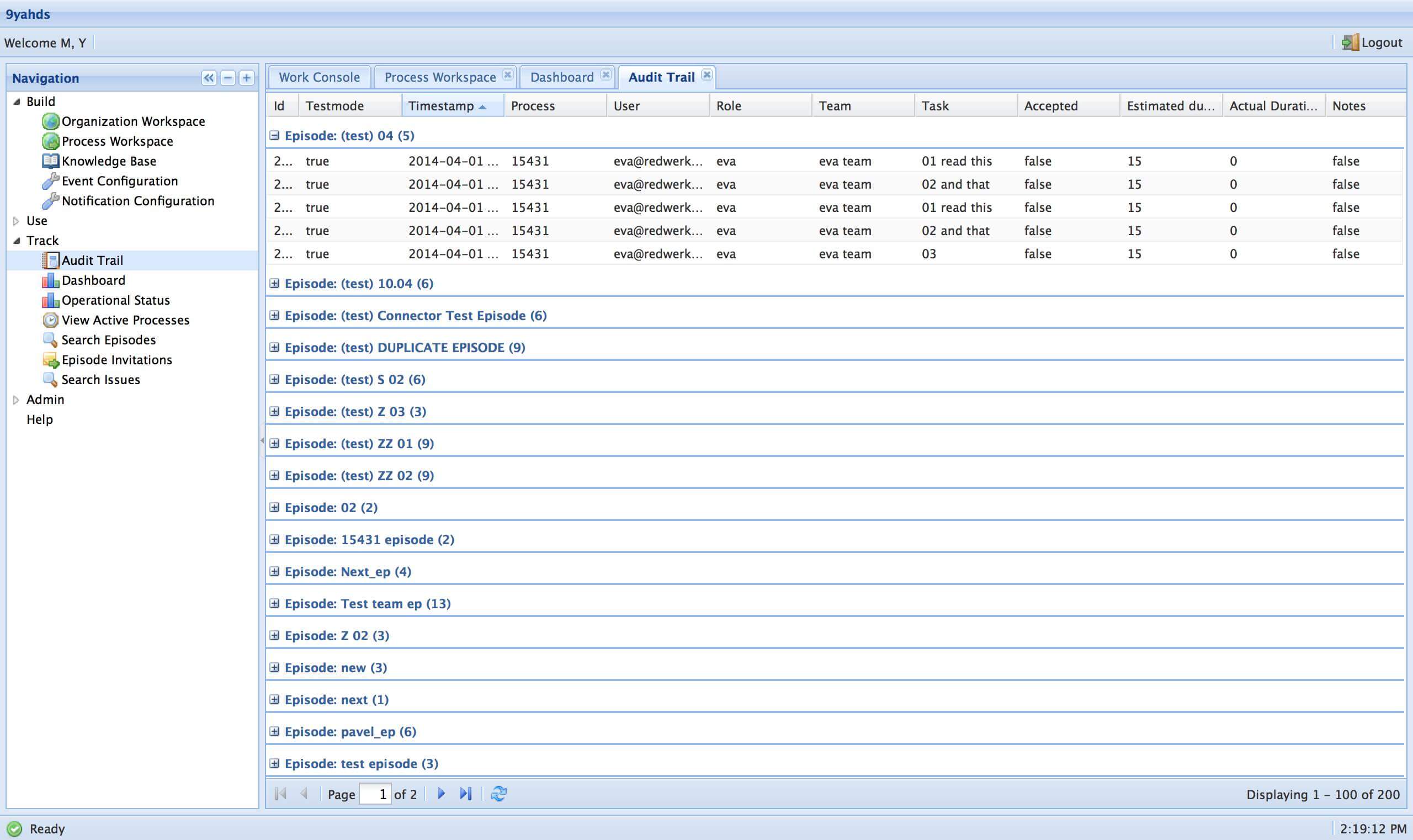Expand the Episode: (test) S 02 group
The height and width of the screenshot is (840, 1413).
pos(274,379)
